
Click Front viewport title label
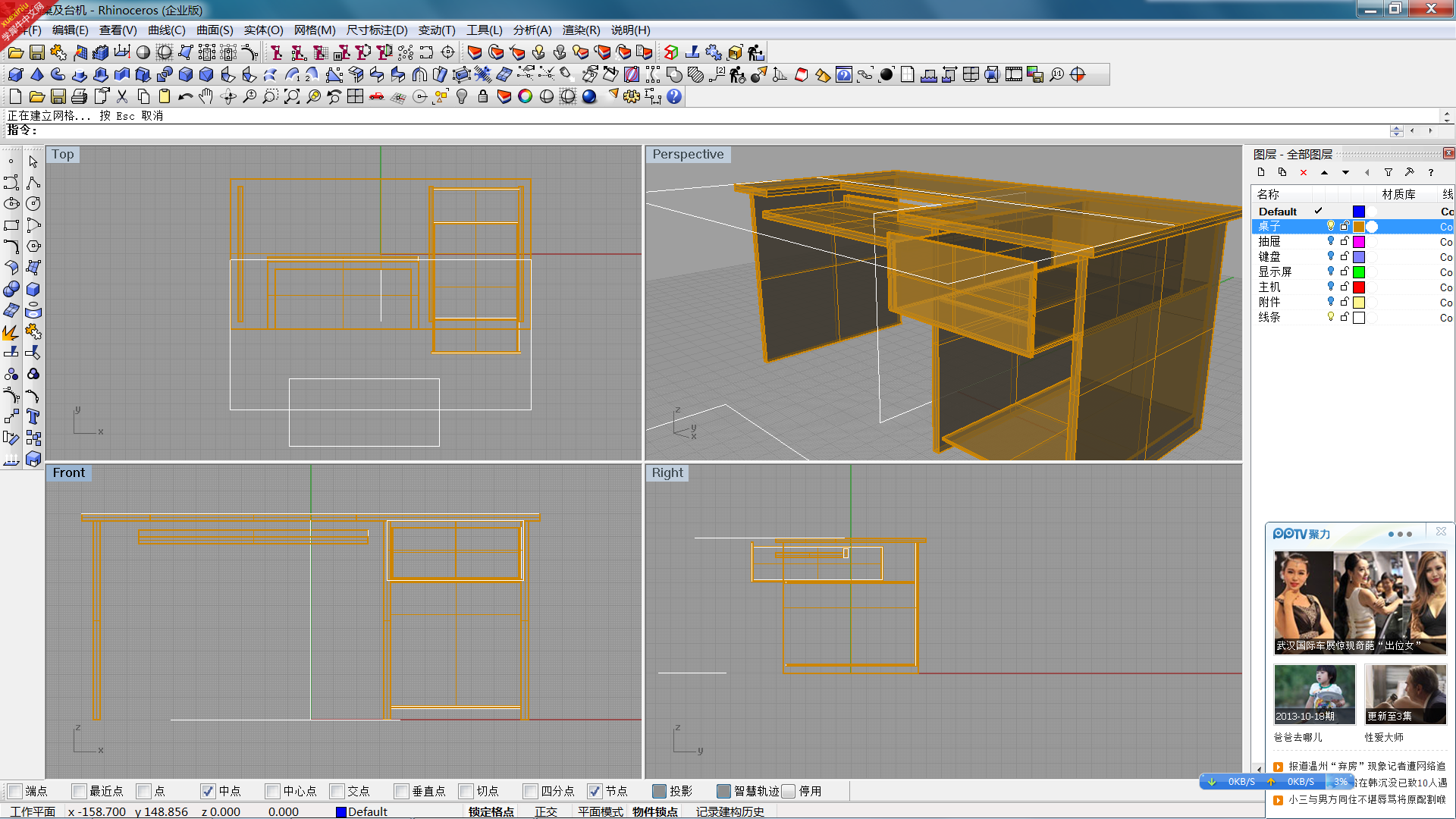[x=69, y=472]
